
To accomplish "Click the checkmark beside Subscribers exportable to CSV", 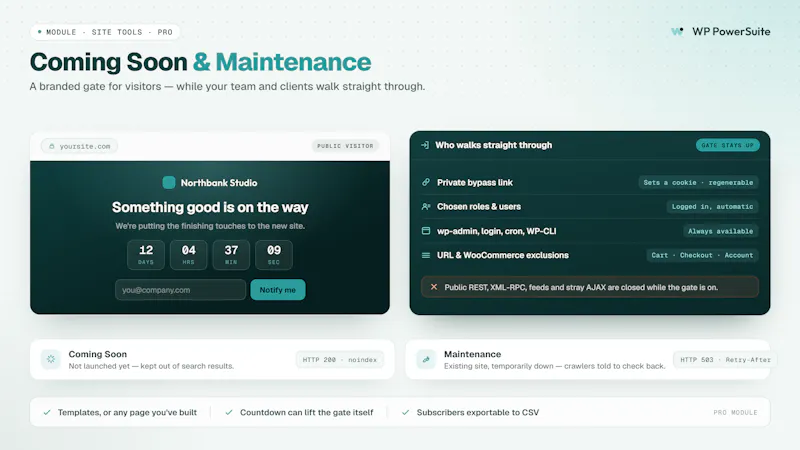I will pyautogui.click(x=406, y=412).
